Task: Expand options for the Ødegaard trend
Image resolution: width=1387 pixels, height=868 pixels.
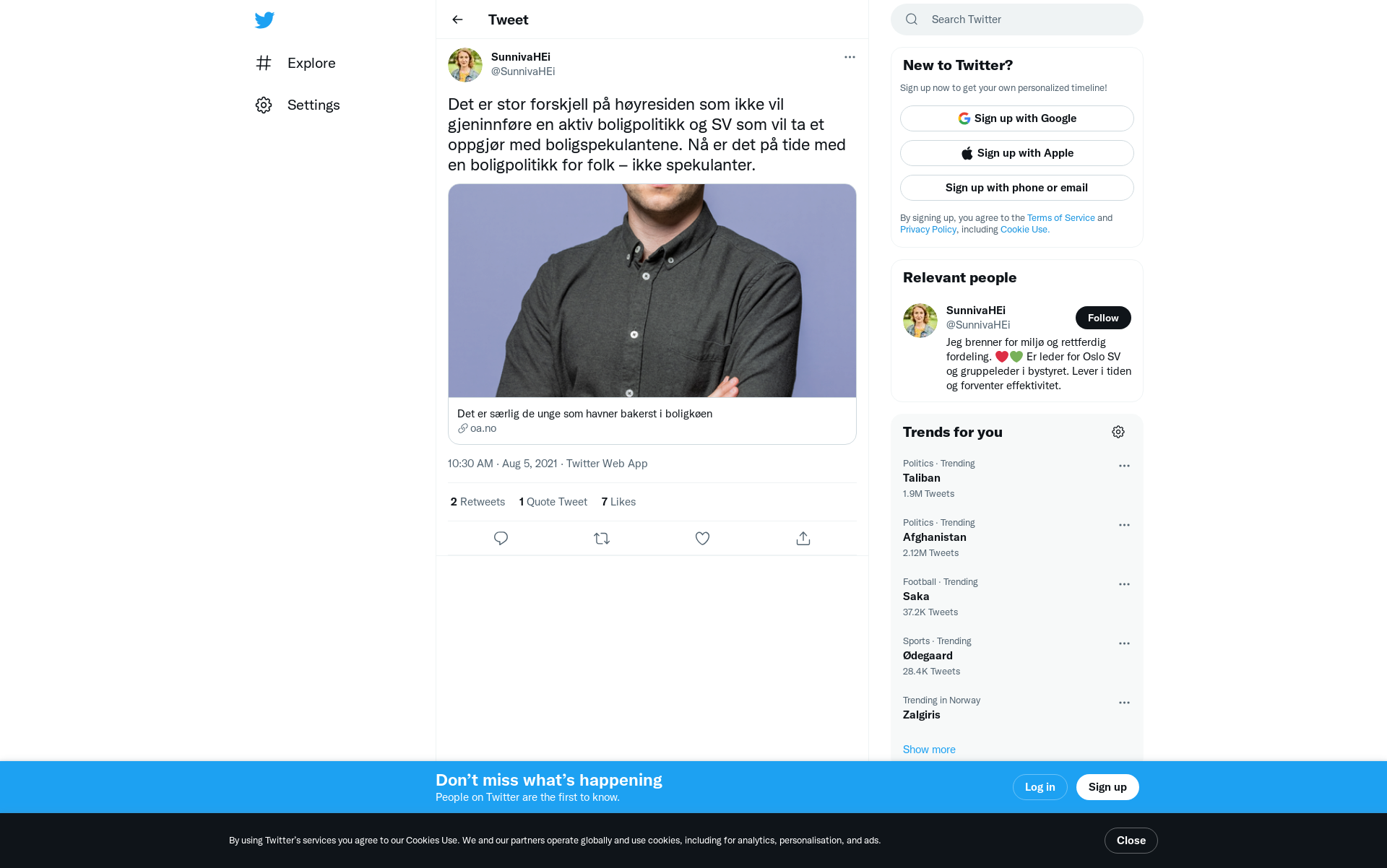Action: (1124, 643)
